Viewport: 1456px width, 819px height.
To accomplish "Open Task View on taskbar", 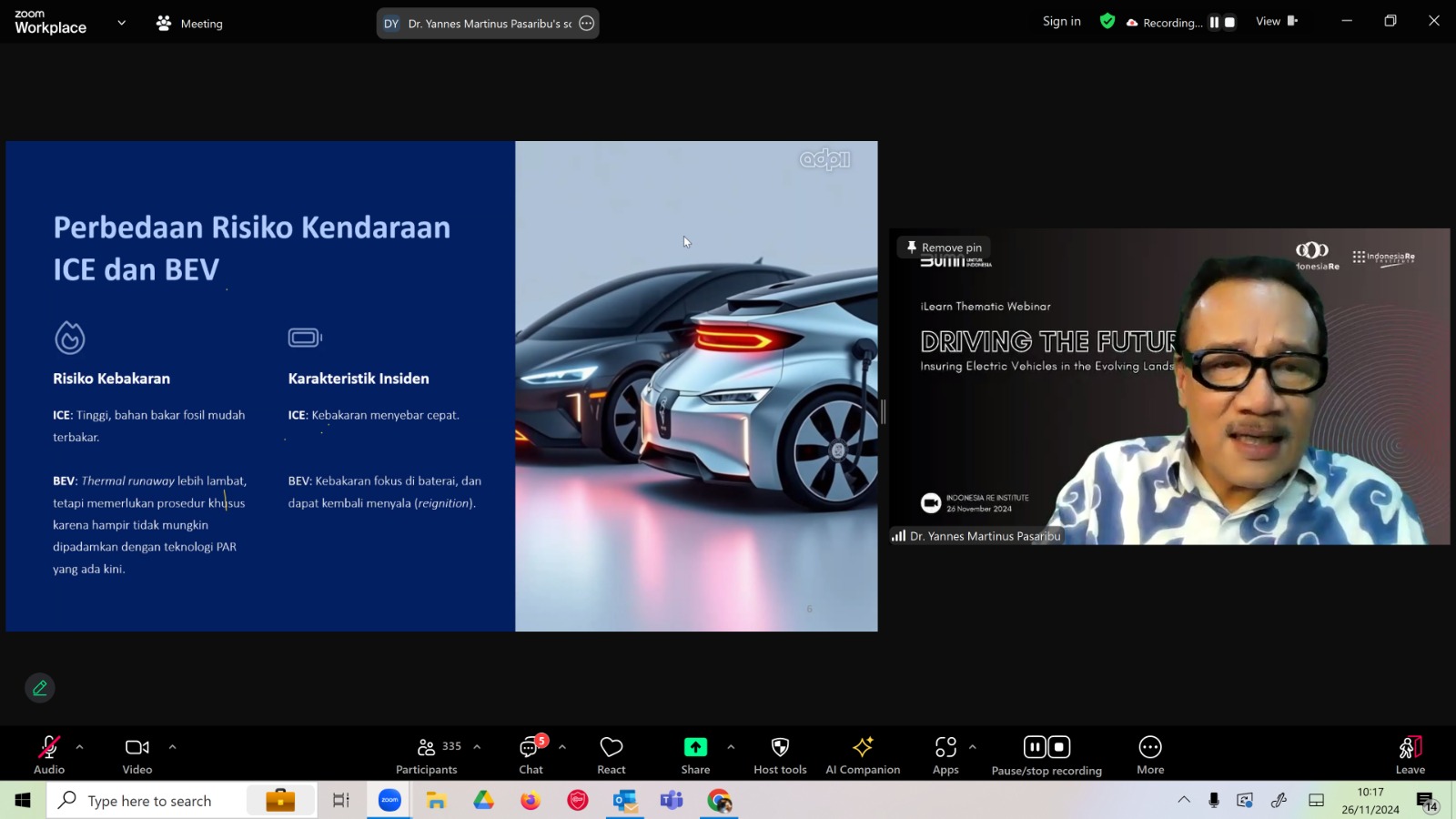I will click(341, 801).
